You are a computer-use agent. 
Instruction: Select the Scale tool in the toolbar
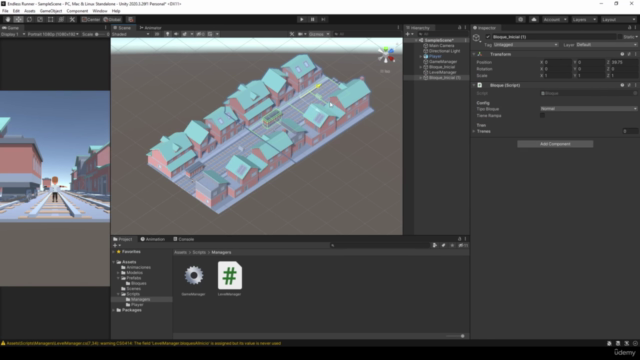tap(40, 19)
